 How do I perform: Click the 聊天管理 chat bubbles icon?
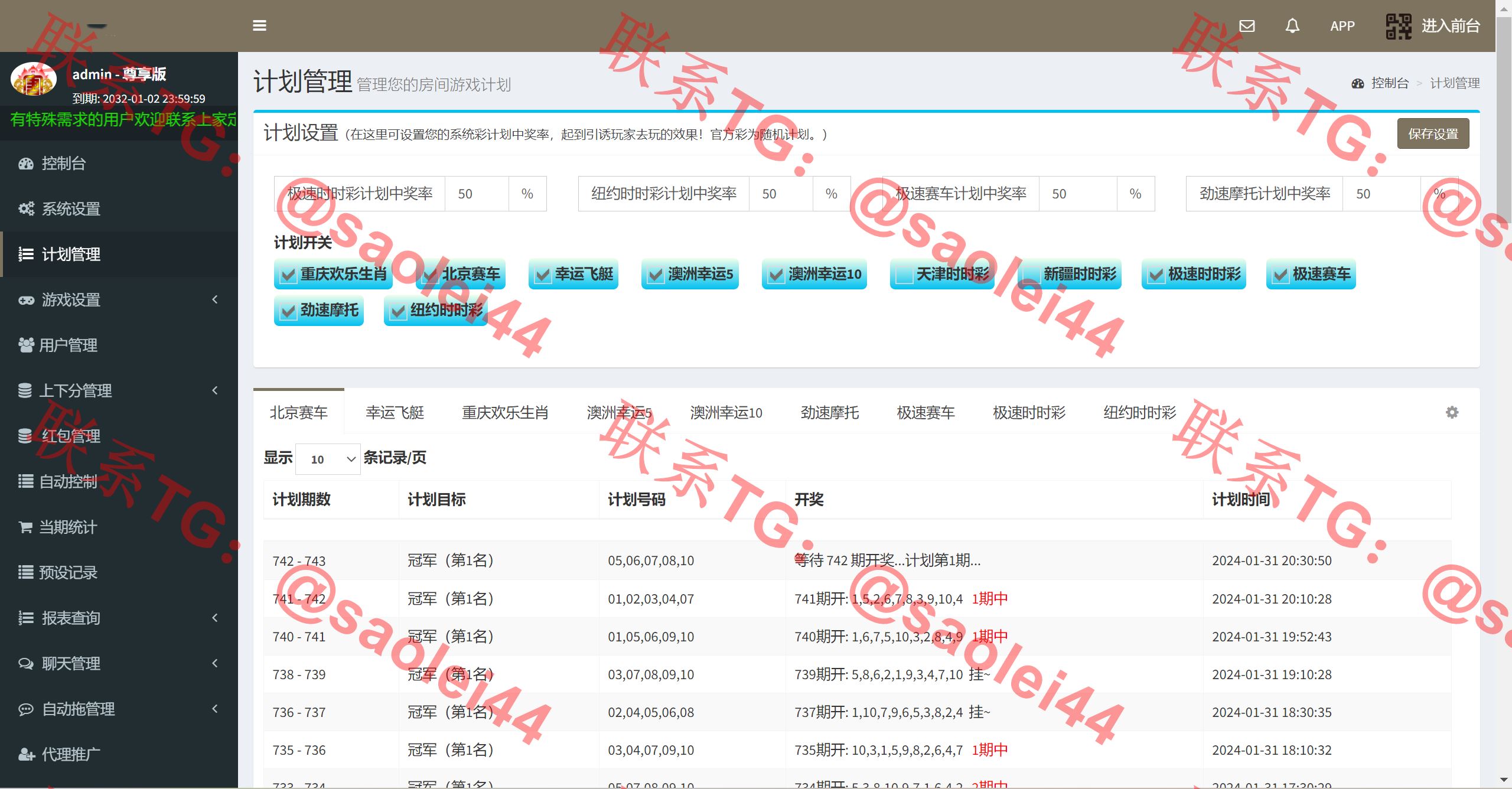click(x=26, y=663)
